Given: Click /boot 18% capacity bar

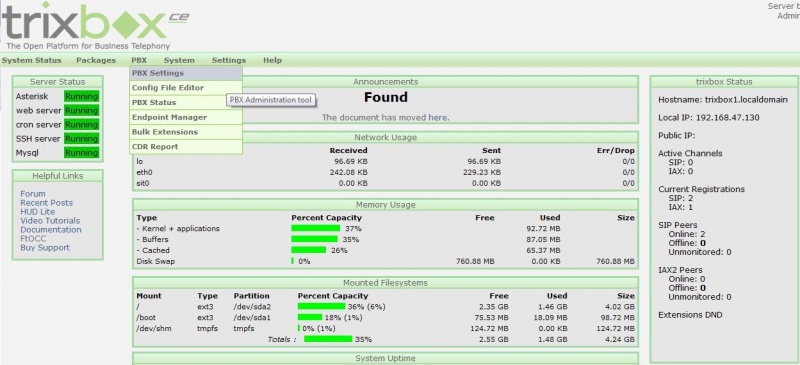Looking at the screenshot, I should pos(310,317).
